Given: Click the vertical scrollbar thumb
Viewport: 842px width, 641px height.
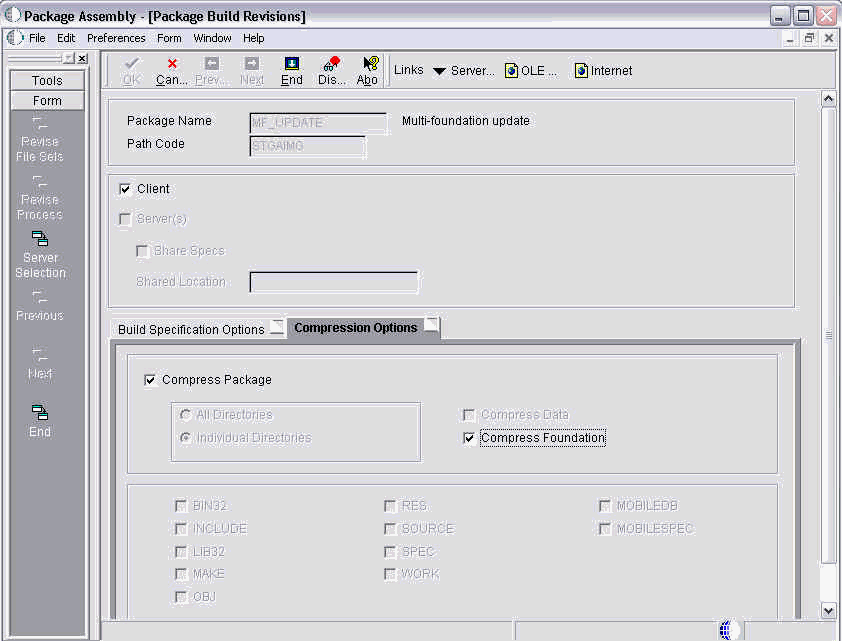Looking at the screenshot, I should point(828,336).
